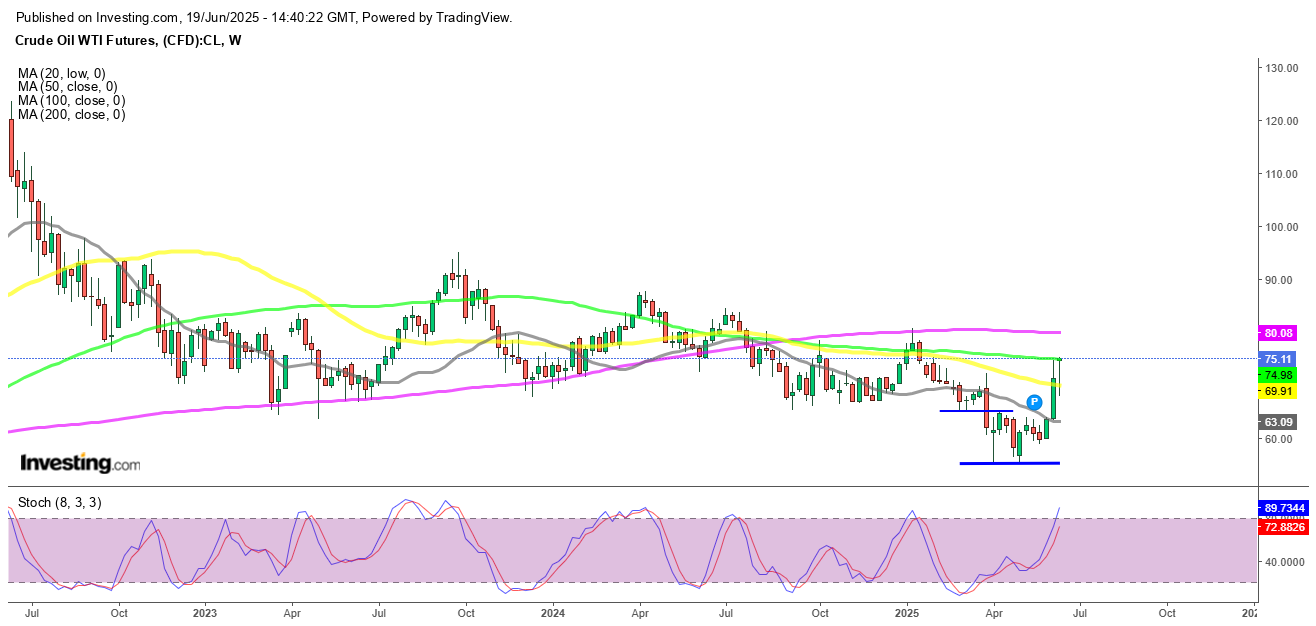Click the Stoch (8, 3, 3) indicator label

click(59, 501)
